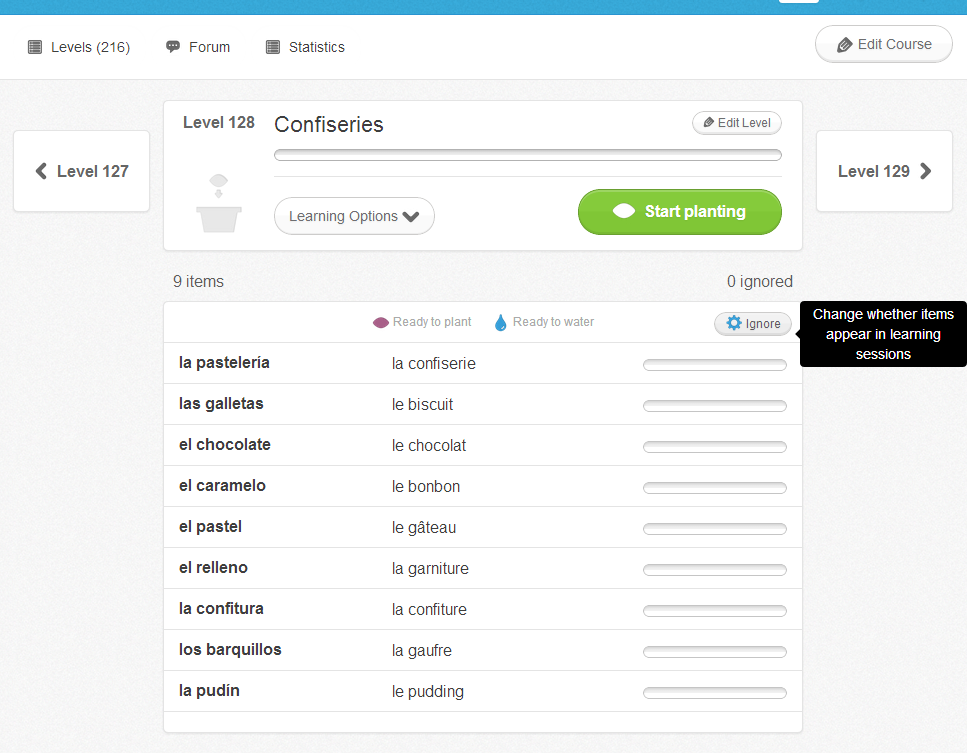Open the Forum tab
967x753 pixels.
point(209,47)
